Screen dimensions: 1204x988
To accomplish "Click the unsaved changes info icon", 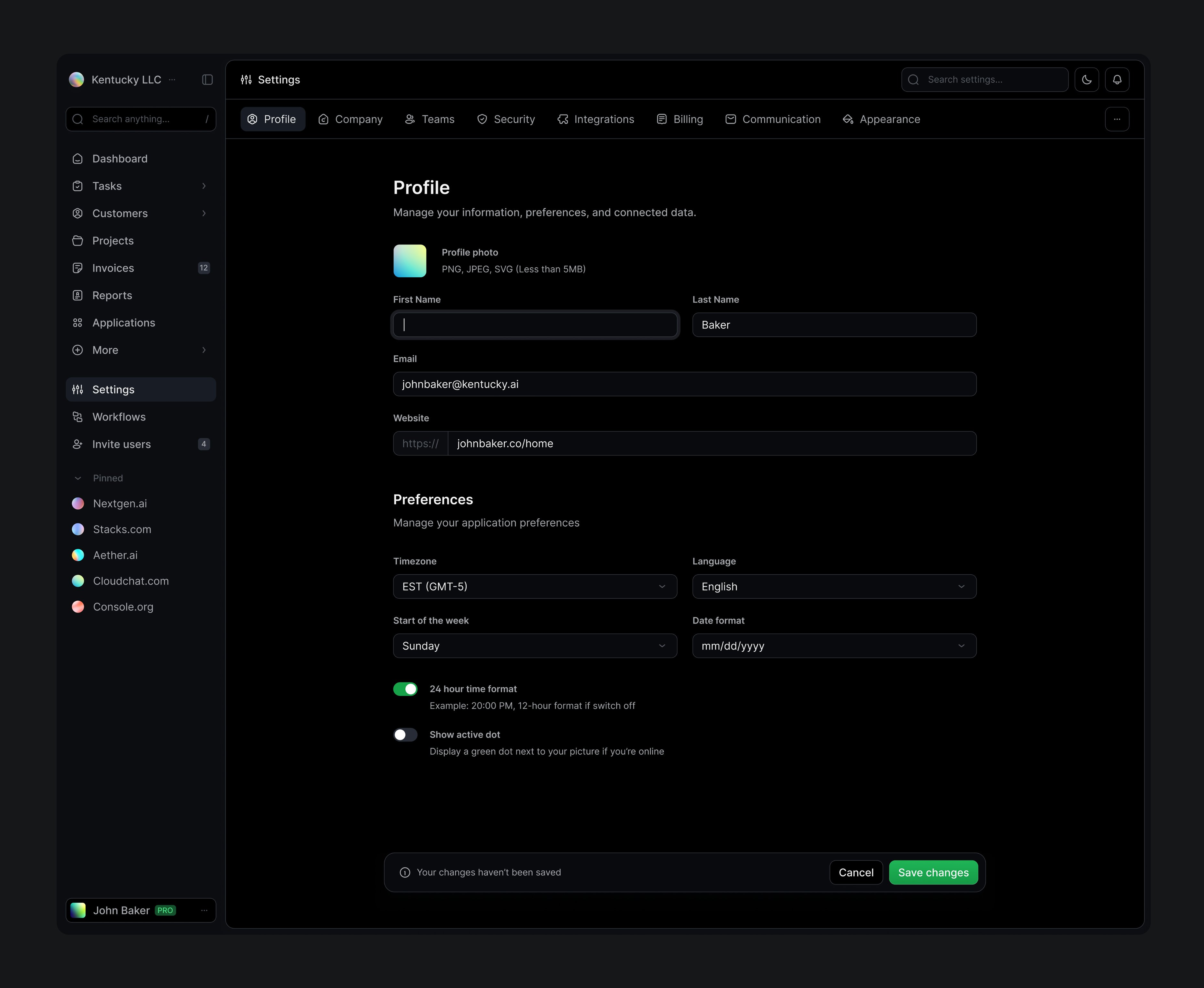I will click(405, 873).
